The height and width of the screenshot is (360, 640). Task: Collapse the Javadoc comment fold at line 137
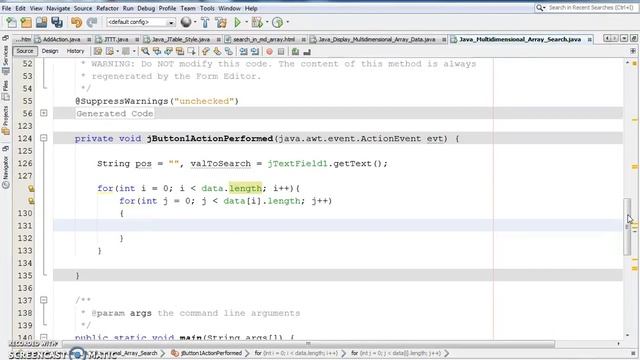click(44, 300)
